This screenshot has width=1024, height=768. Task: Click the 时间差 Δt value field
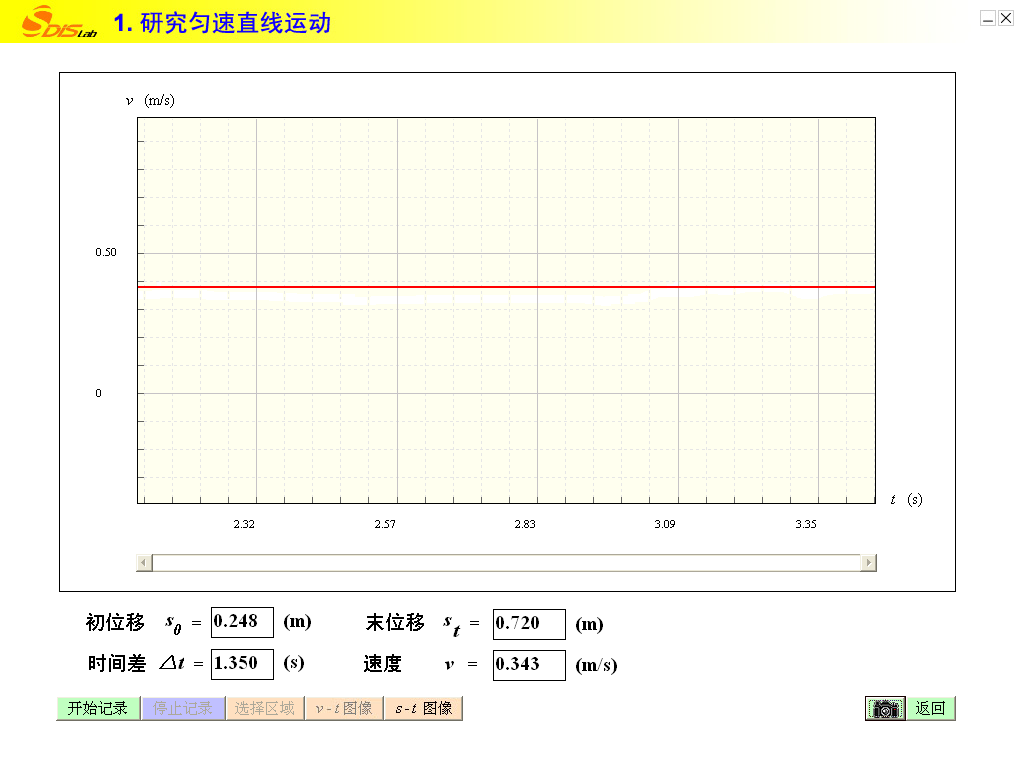pos(242,663)
